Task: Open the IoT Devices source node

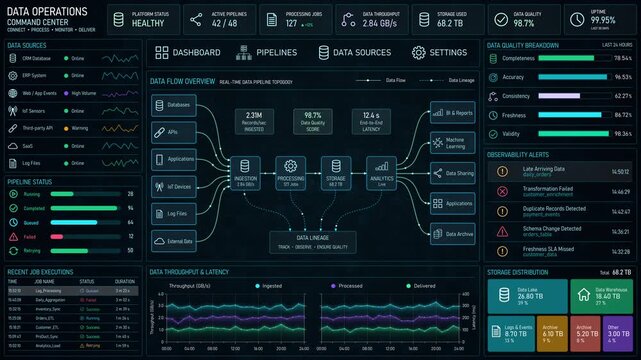Action: pos(174,187)
